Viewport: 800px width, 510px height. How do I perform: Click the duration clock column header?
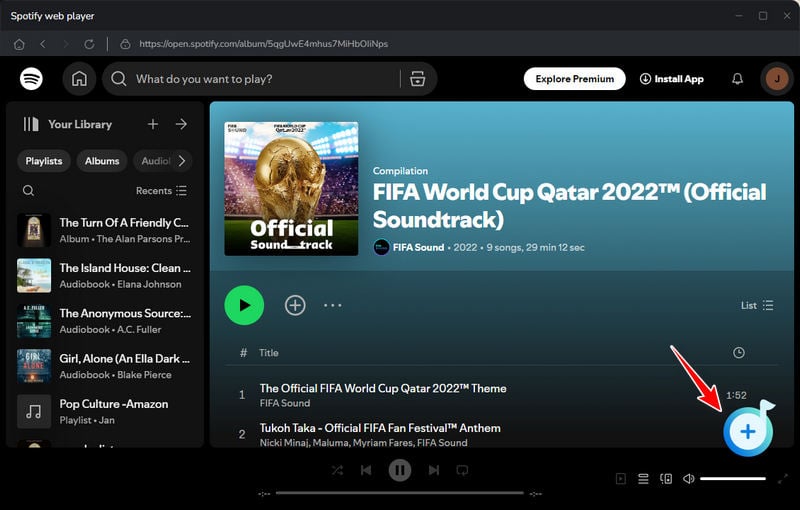pos(738,352)
